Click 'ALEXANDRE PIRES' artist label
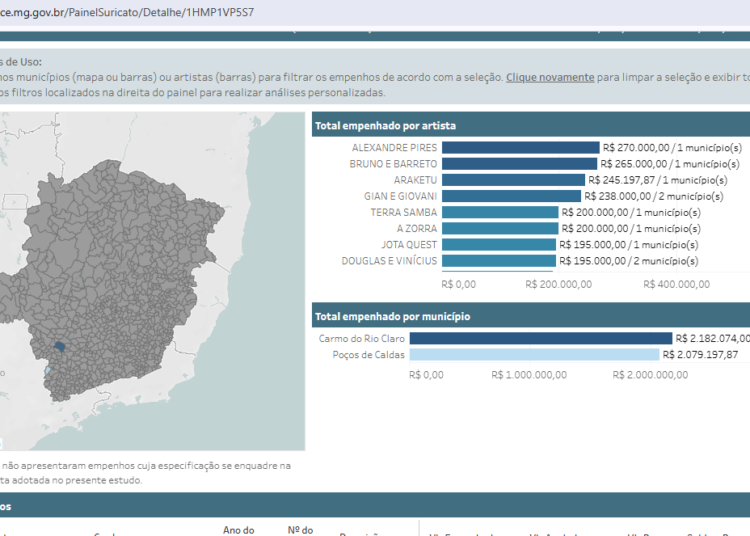The image size is (750, 536). pyautogui.click(x=394, y=148)
